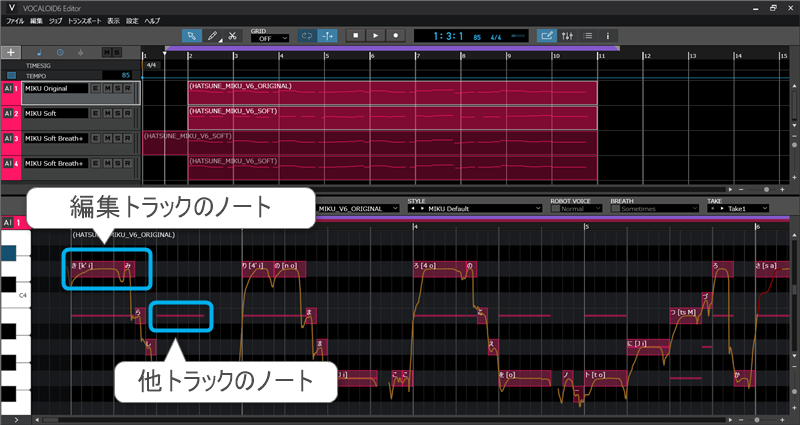
Task: Select previous take with left arrow
Action: [712, 209]
